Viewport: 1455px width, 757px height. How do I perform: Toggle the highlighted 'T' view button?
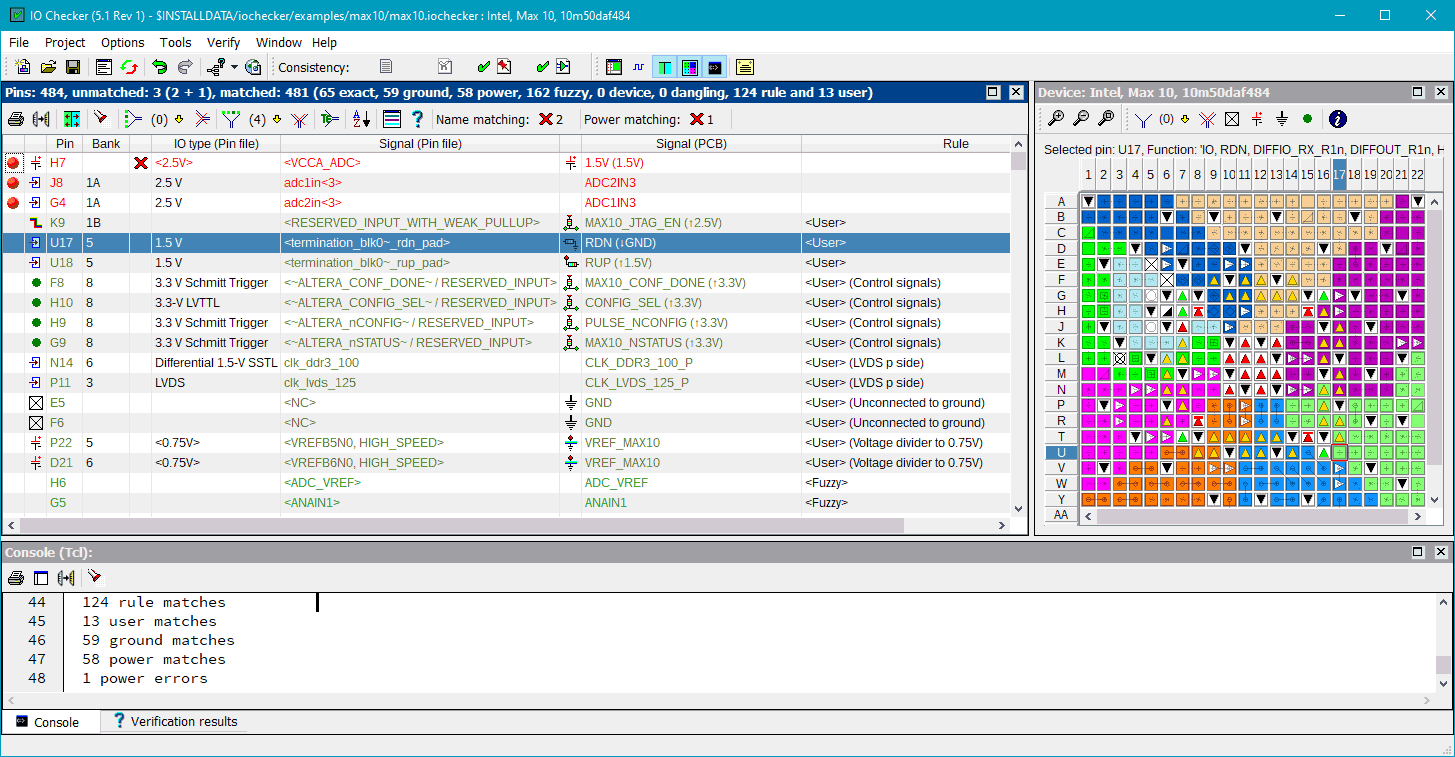coord(665,67)
